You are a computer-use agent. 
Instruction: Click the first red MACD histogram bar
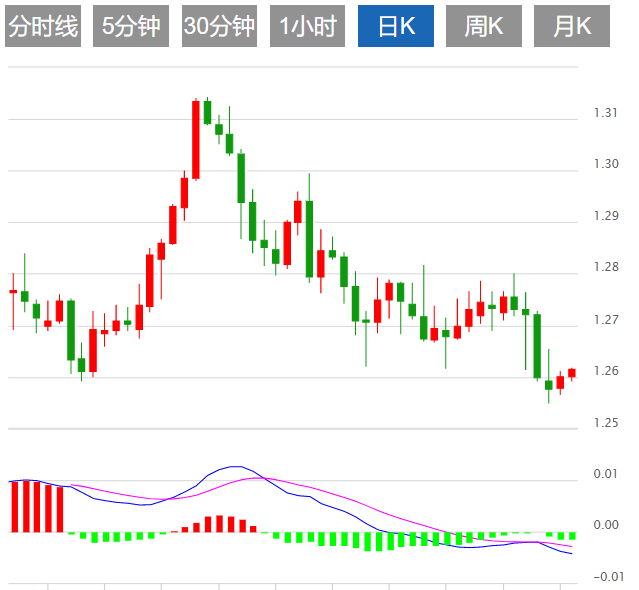click(x=15, y=506)
